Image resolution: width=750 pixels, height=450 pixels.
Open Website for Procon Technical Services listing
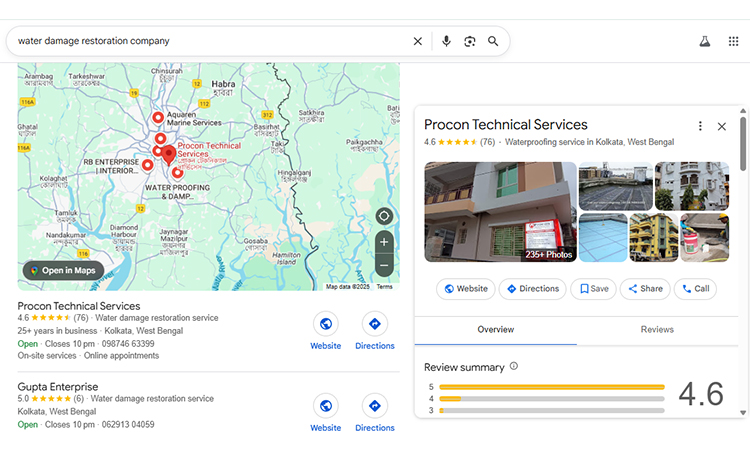326,331
